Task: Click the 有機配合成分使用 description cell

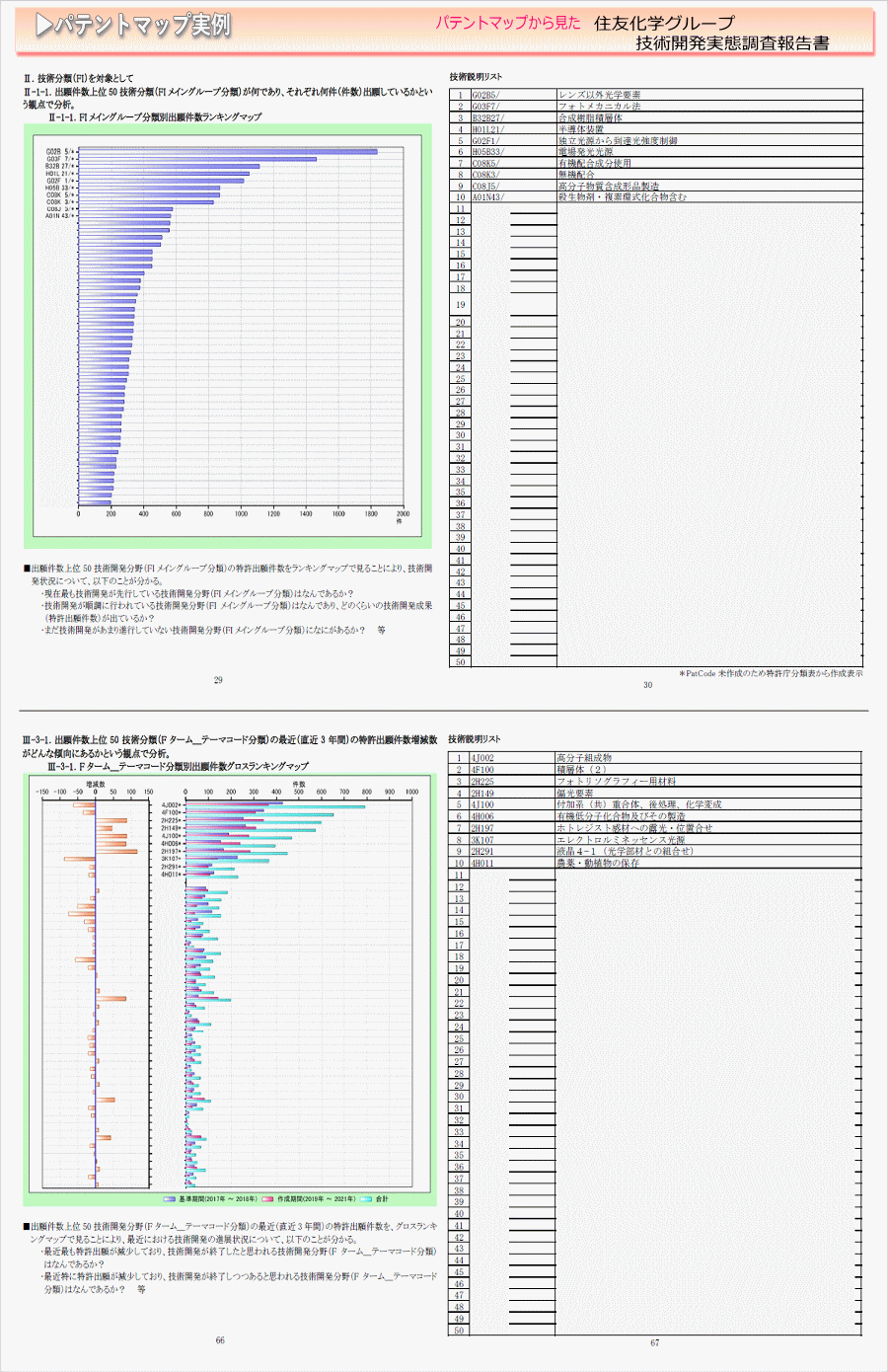Action: 709,163
